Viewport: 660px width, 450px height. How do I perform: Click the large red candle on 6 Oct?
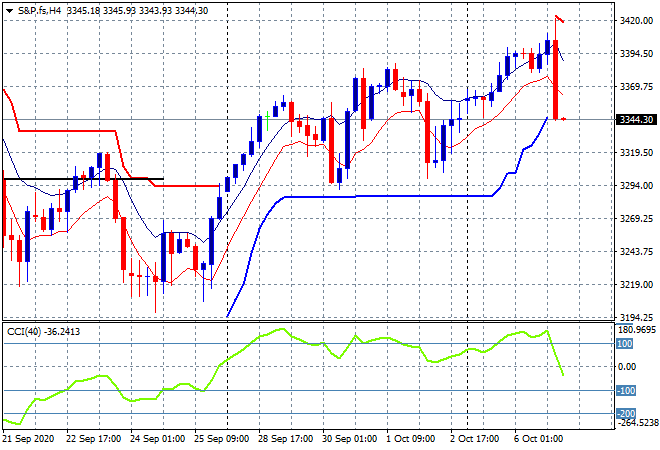point(556,80)
